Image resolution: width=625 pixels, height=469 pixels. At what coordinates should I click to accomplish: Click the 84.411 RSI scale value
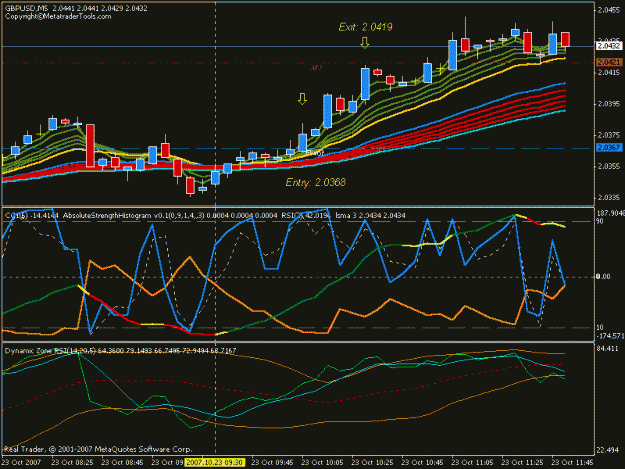607,349
